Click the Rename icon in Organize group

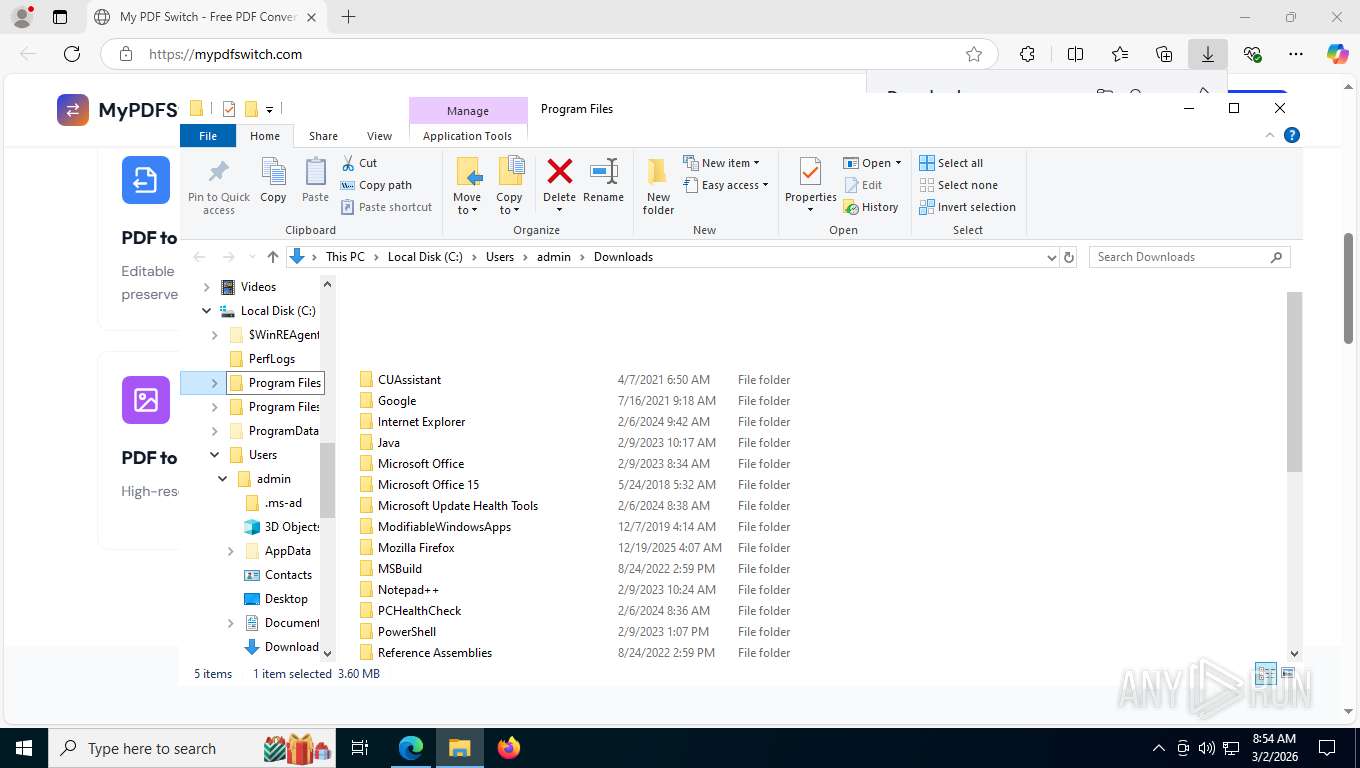click(604, 171)
